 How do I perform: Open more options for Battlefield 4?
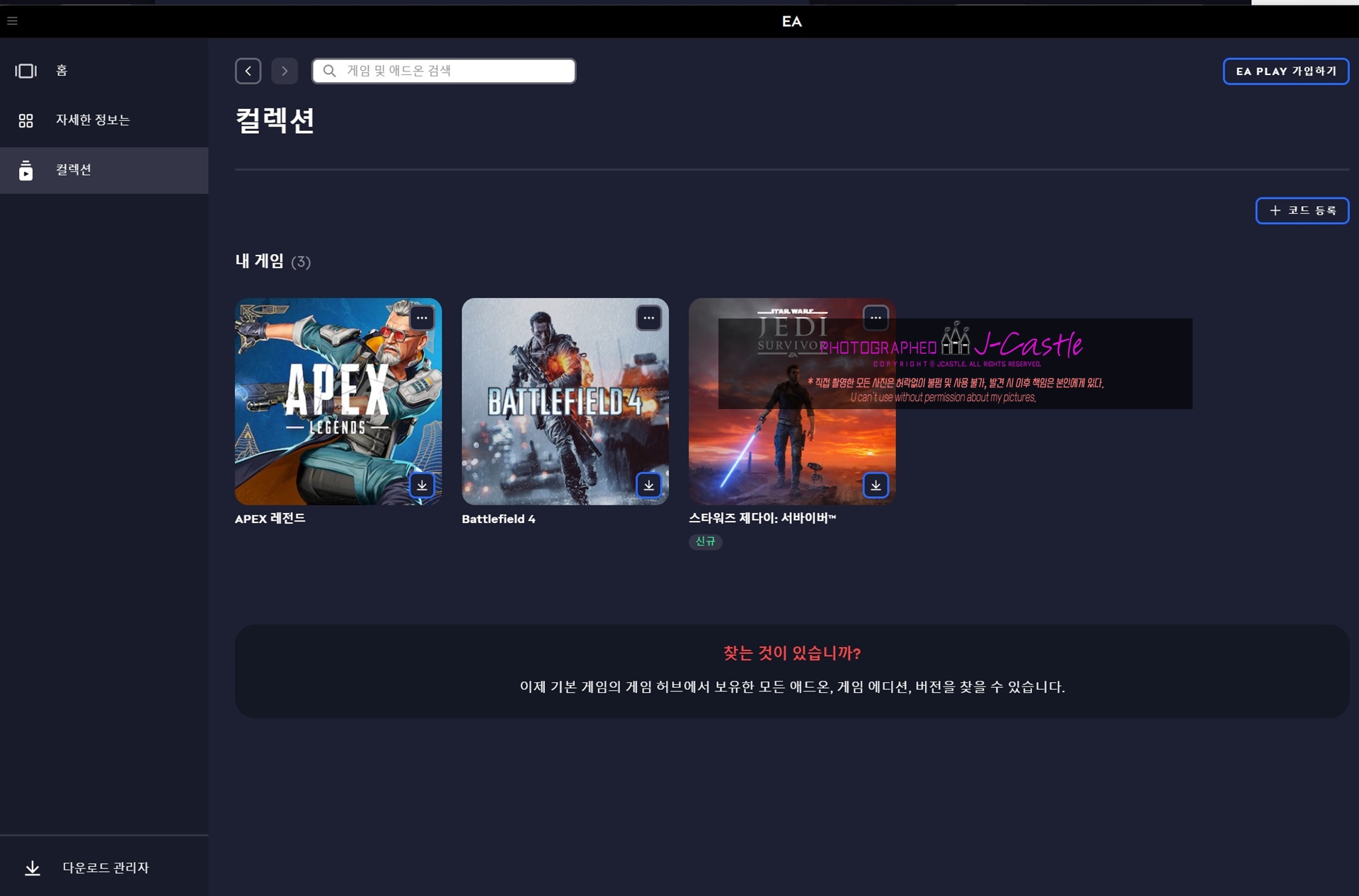point(649,318)
